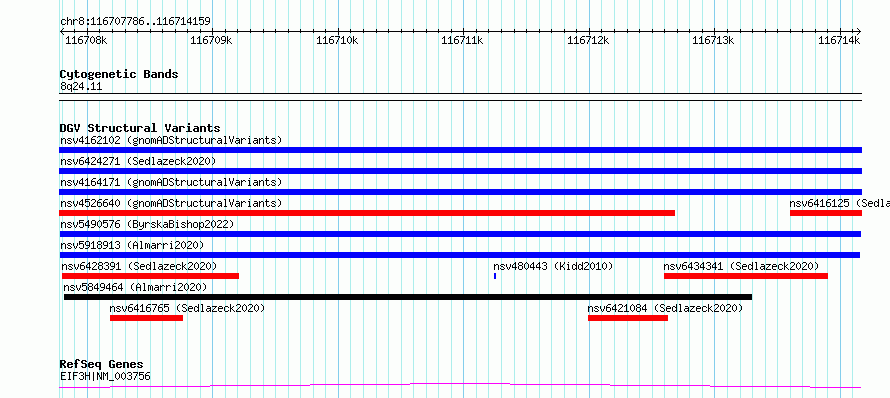Click the right arrowhead of the ruler
890x398 pixels.
[x=859, y=31]
